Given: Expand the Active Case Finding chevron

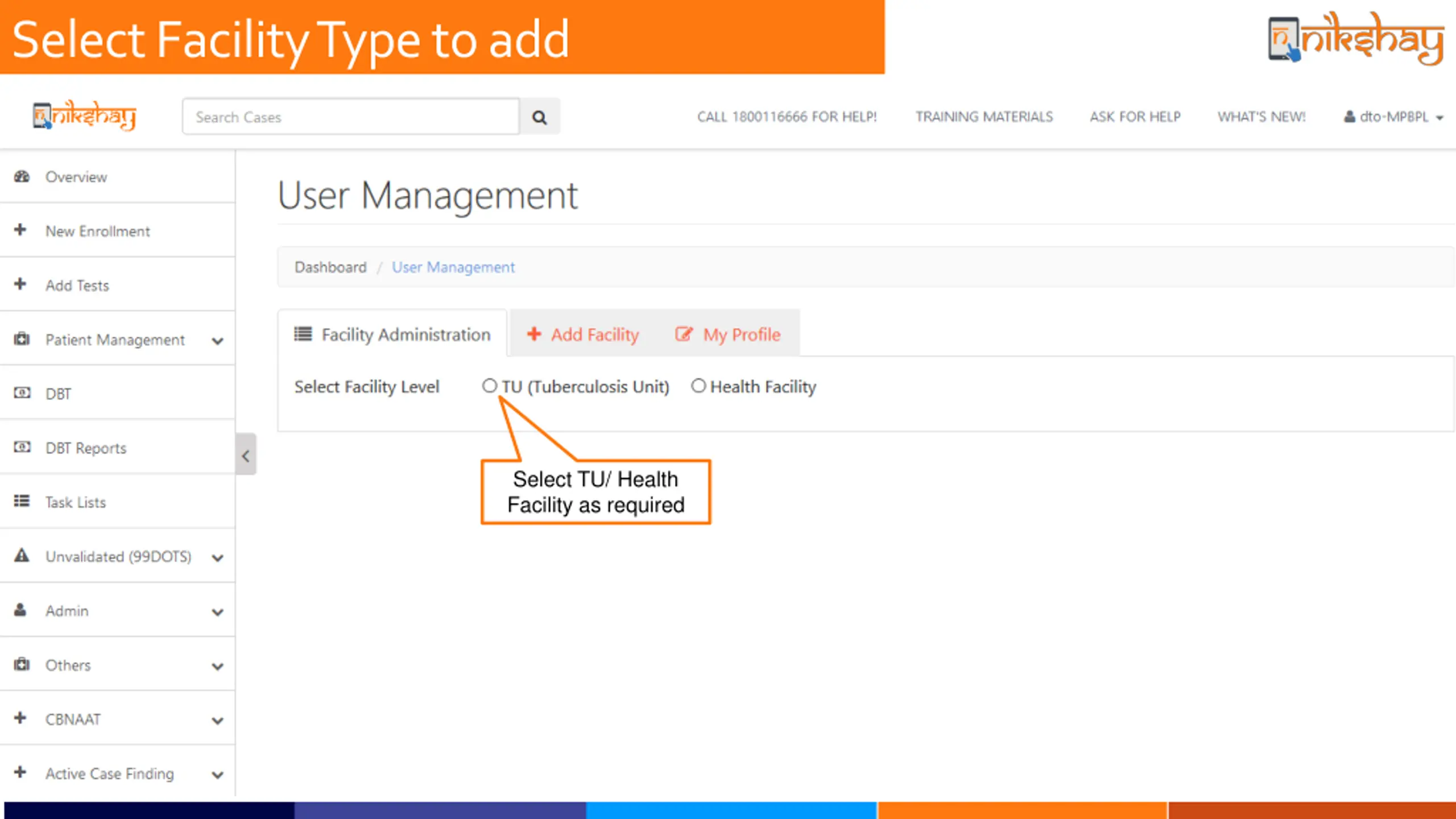Looking at the screenshot, I should 217,775.
